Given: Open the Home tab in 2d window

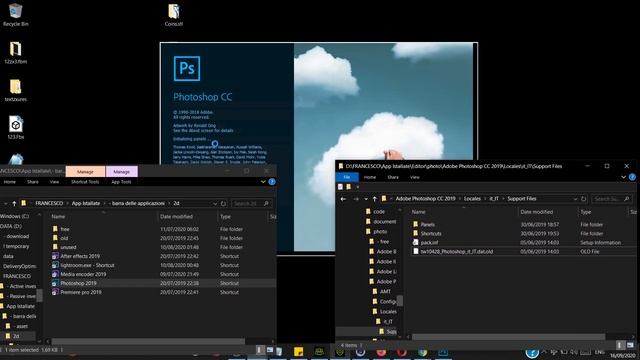Looking at the screenshot, I should (10, 182).
